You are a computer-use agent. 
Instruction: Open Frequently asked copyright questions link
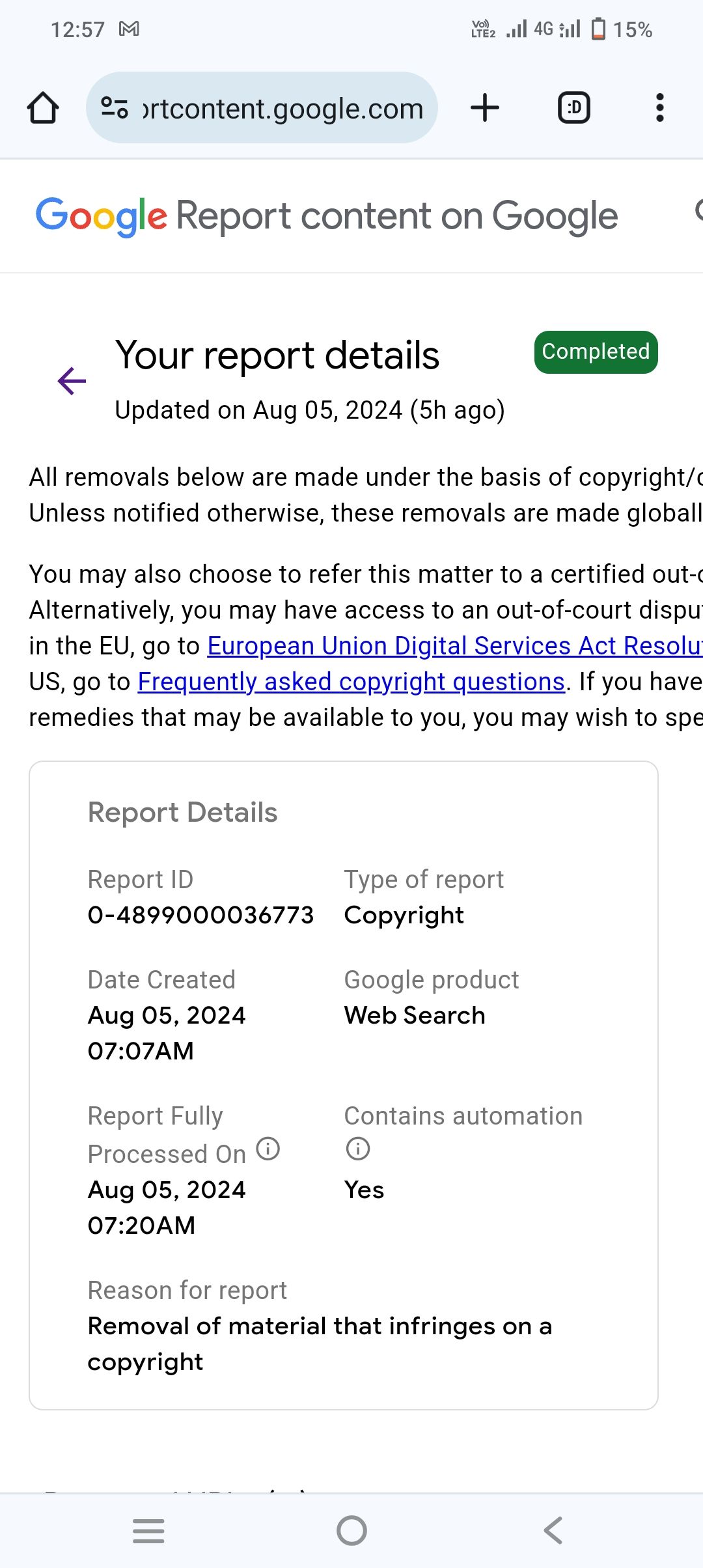click(351, 682)
